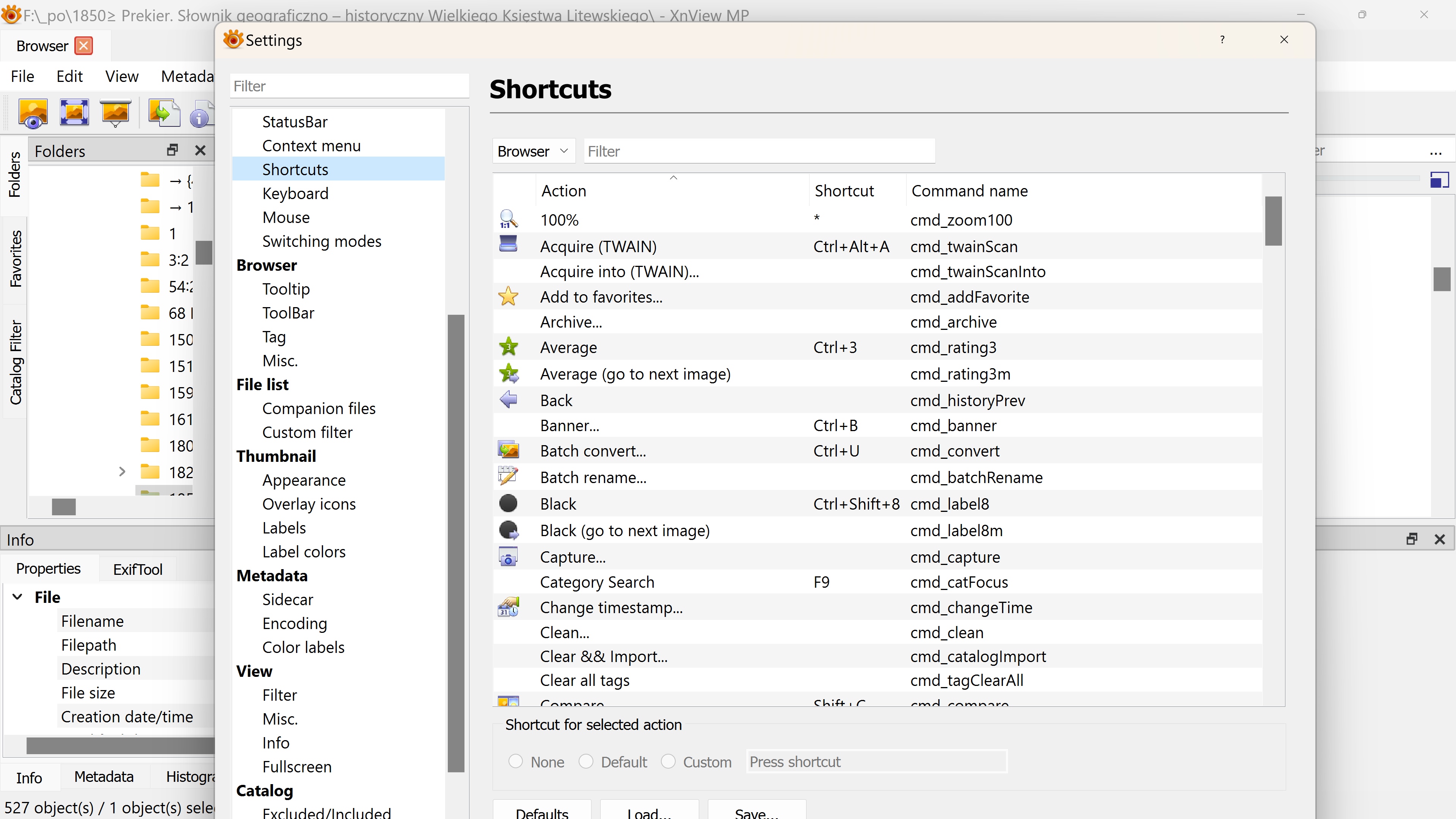Select Keyboard in the settings tree
The width and height of the screenshot is (1456, 819).
tap(295, 193)
